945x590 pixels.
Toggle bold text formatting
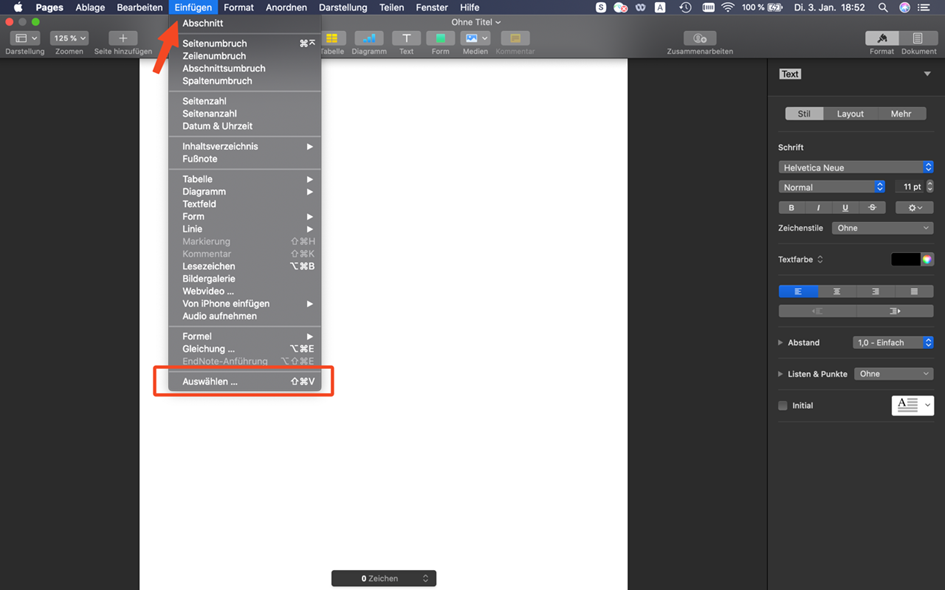click(791, 207)
